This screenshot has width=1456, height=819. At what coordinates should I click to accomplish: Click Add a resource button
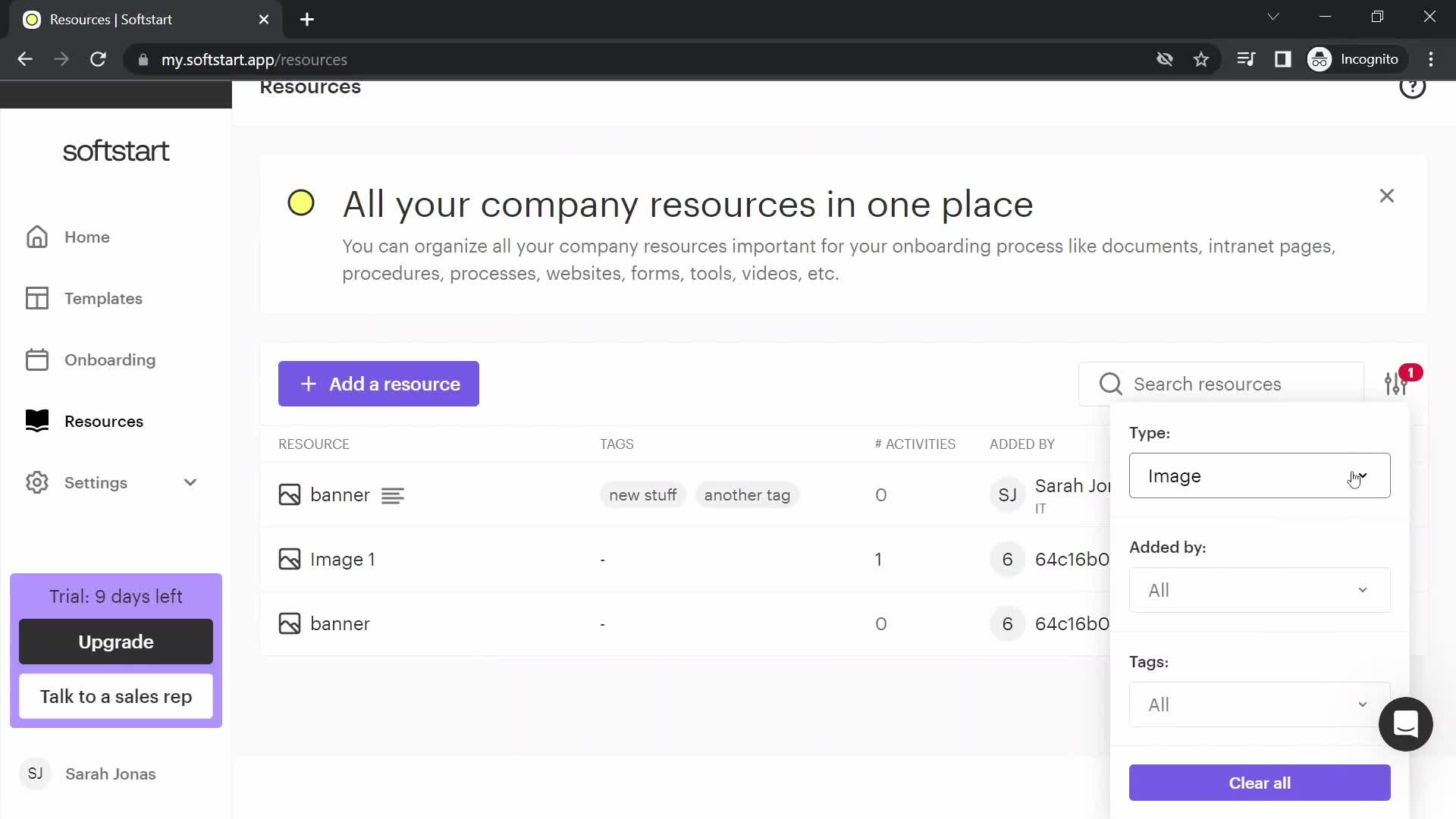[x=378, y=384]
